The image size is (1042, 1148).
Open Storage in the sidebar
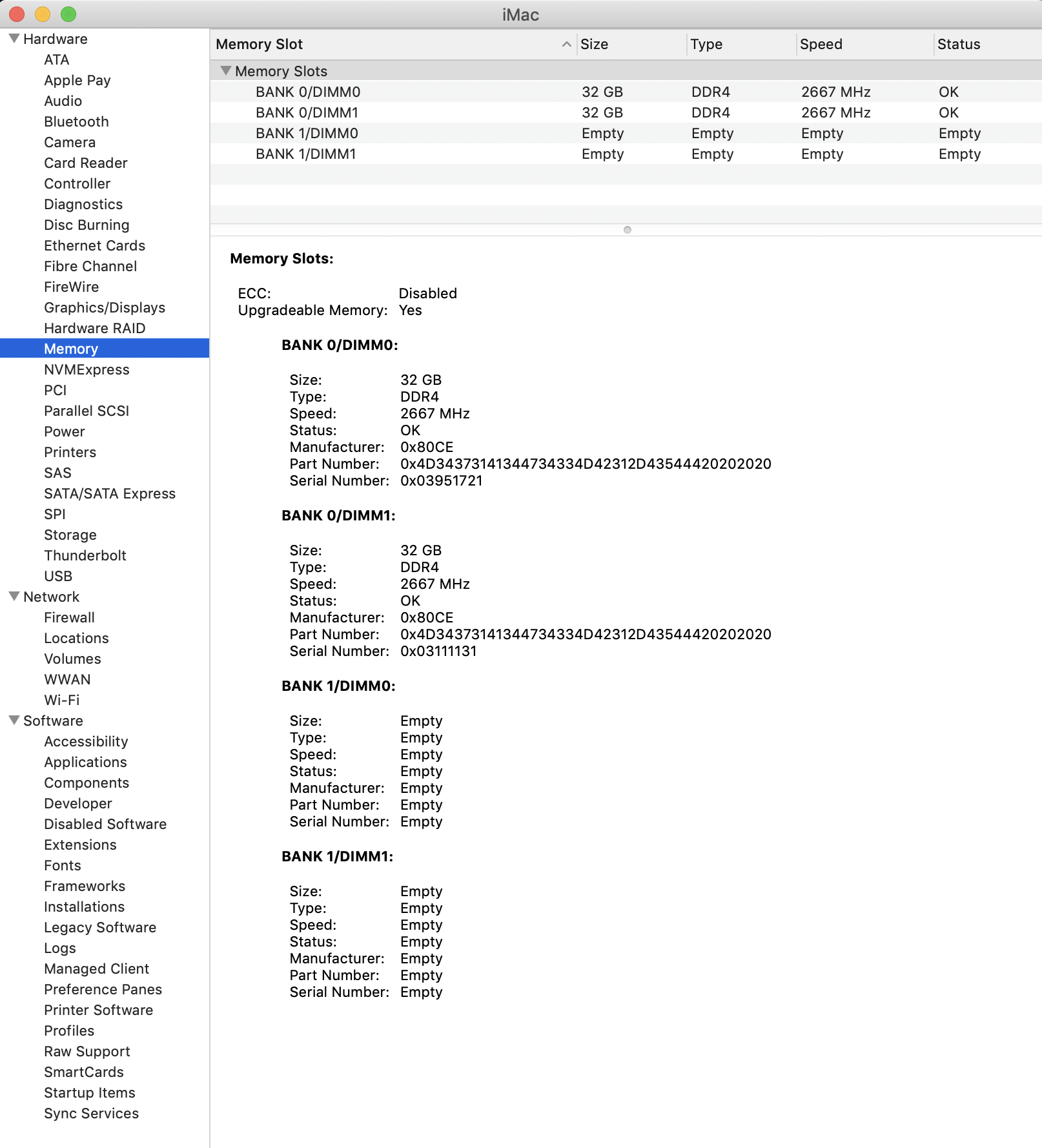70,535
